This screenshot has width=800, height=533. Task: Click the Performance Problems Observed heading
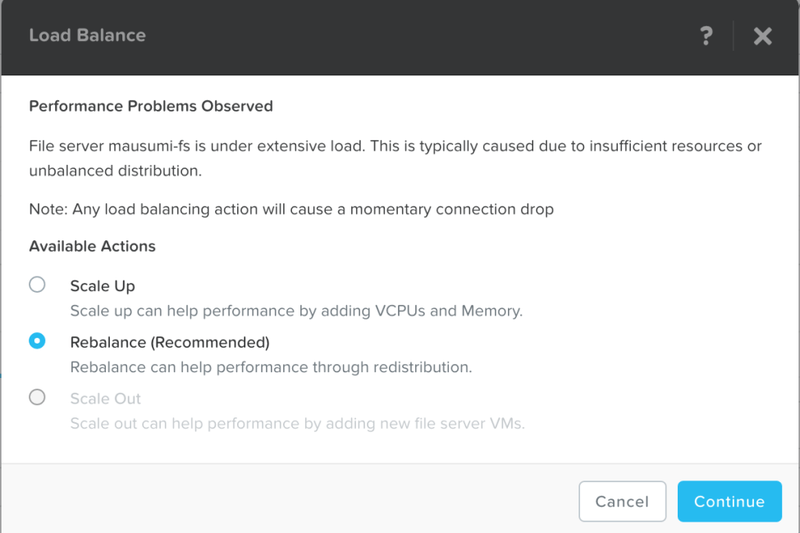(x=151, y=105)
